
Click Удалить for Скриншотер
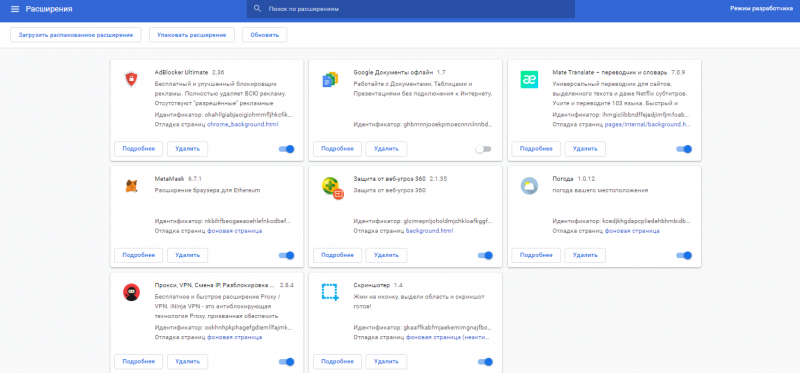point(386,362)
